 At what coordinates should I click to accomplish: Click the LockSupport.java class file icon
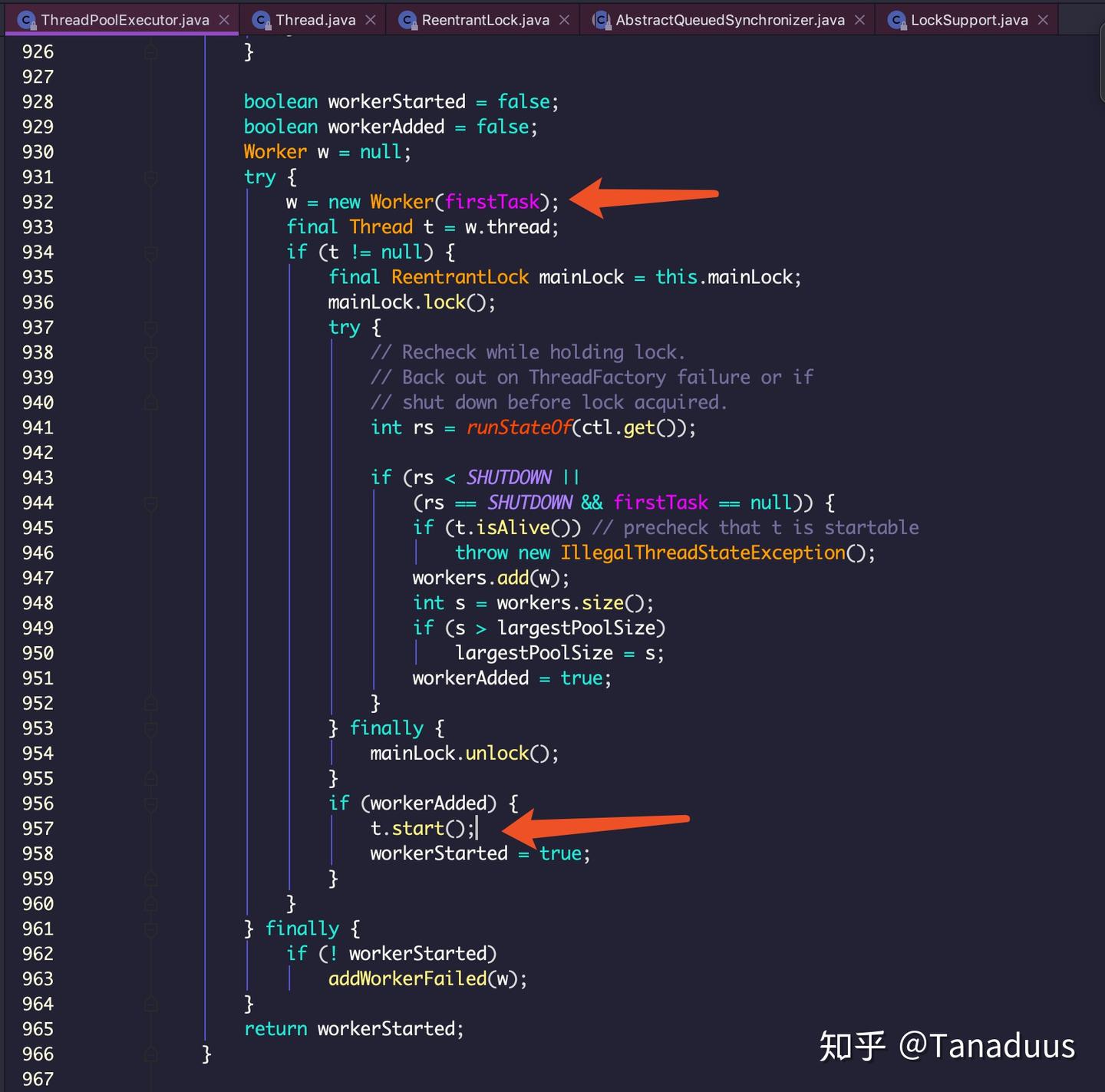[x=897, y=20]
